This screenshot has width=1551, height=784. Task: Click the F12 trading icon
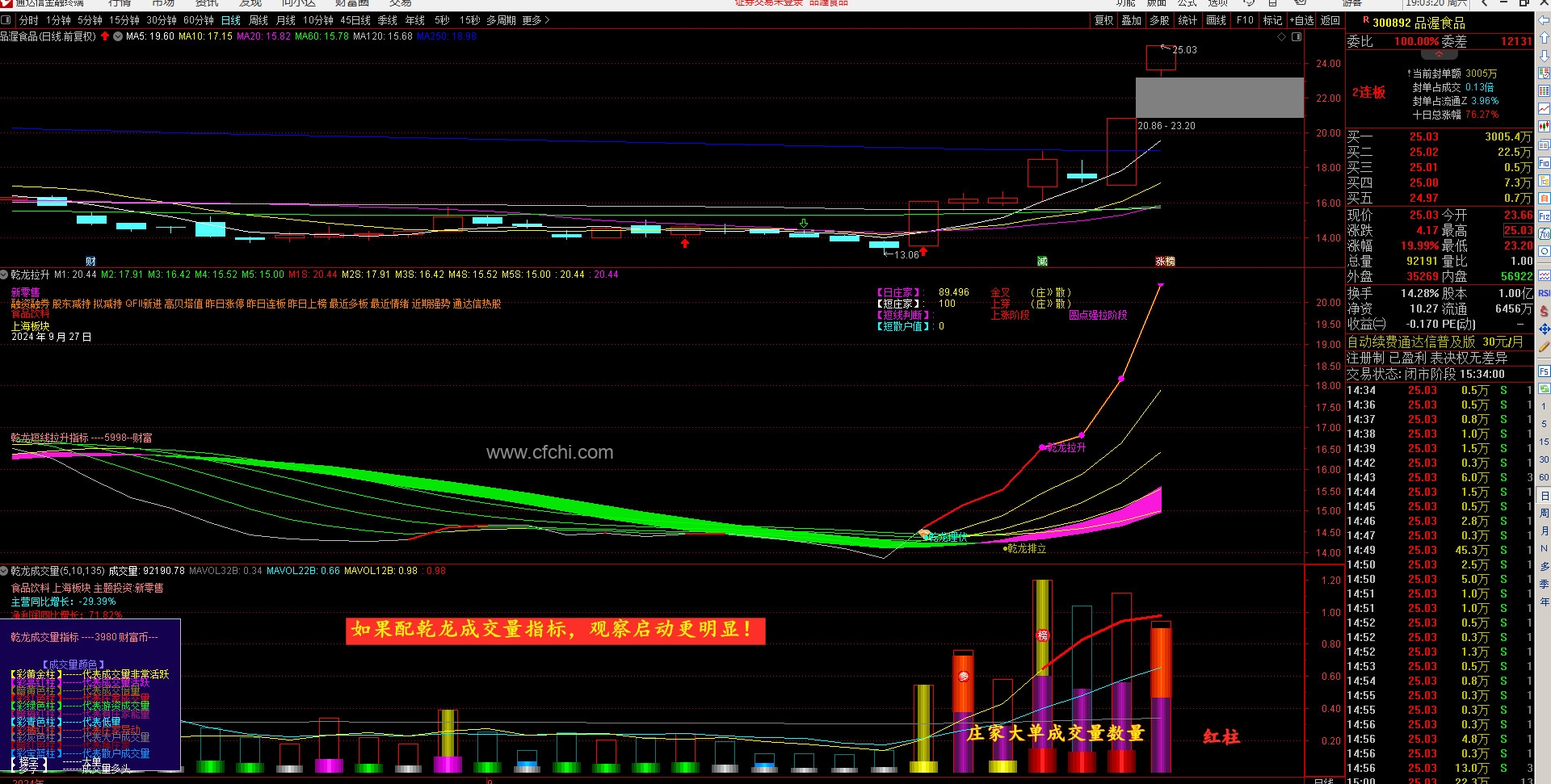1544,216
